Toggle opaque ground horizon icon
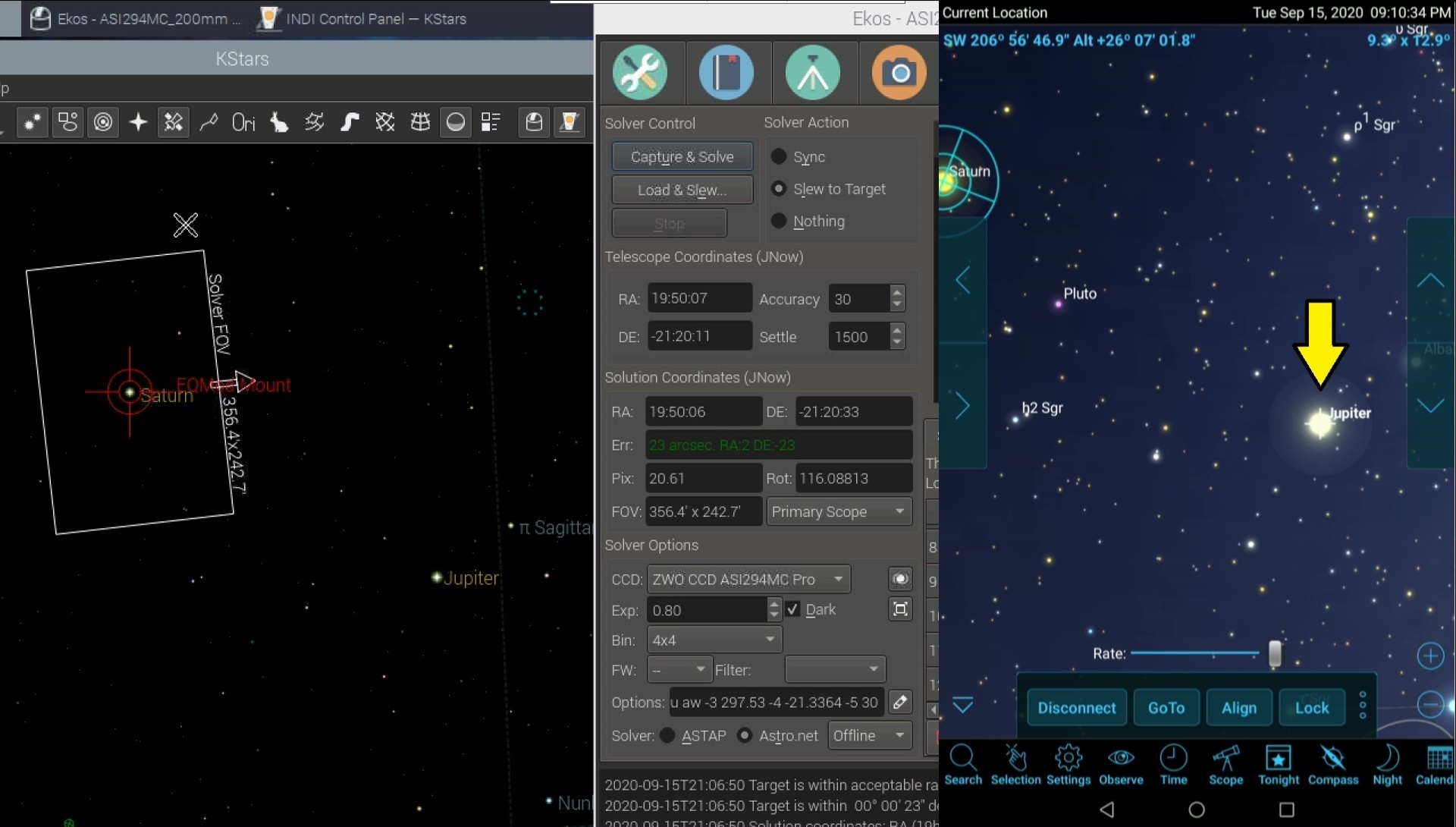Image resolution: width=1456 pixels, height=827 pixels. coord(456,122)
